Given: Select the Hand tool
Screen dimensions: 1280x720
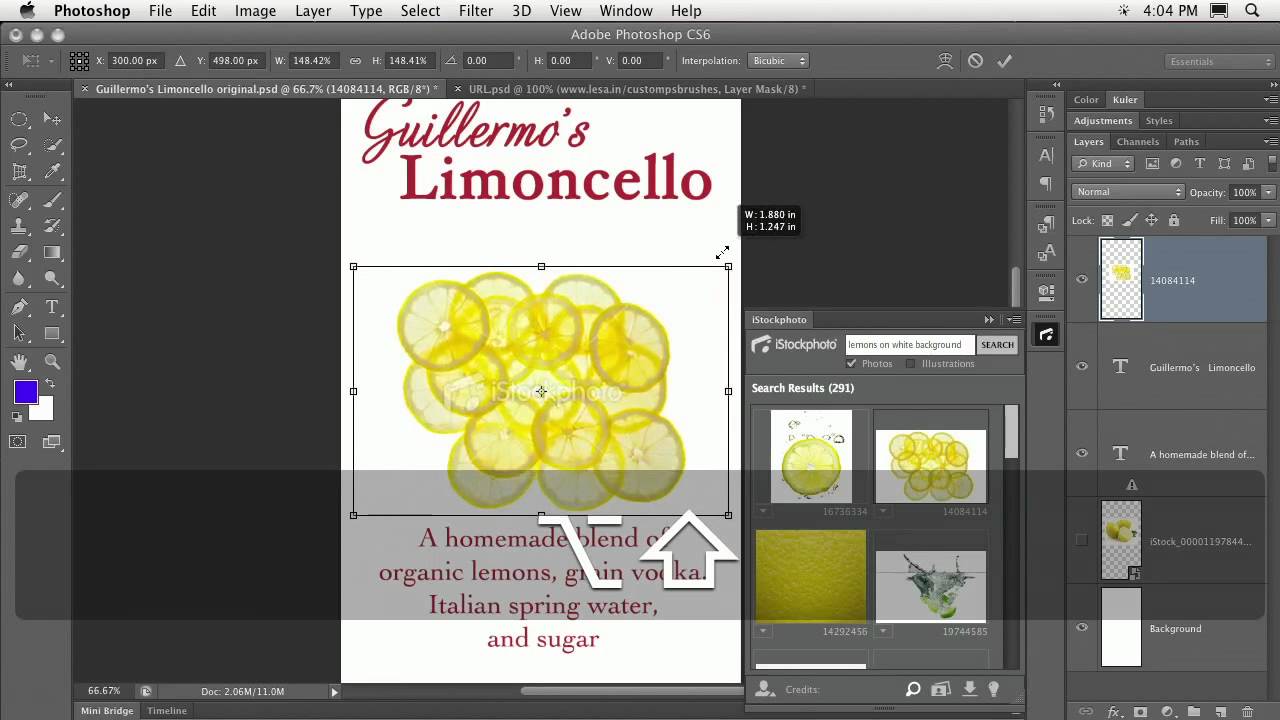Looking at the screenshot, I should (19, 362).
